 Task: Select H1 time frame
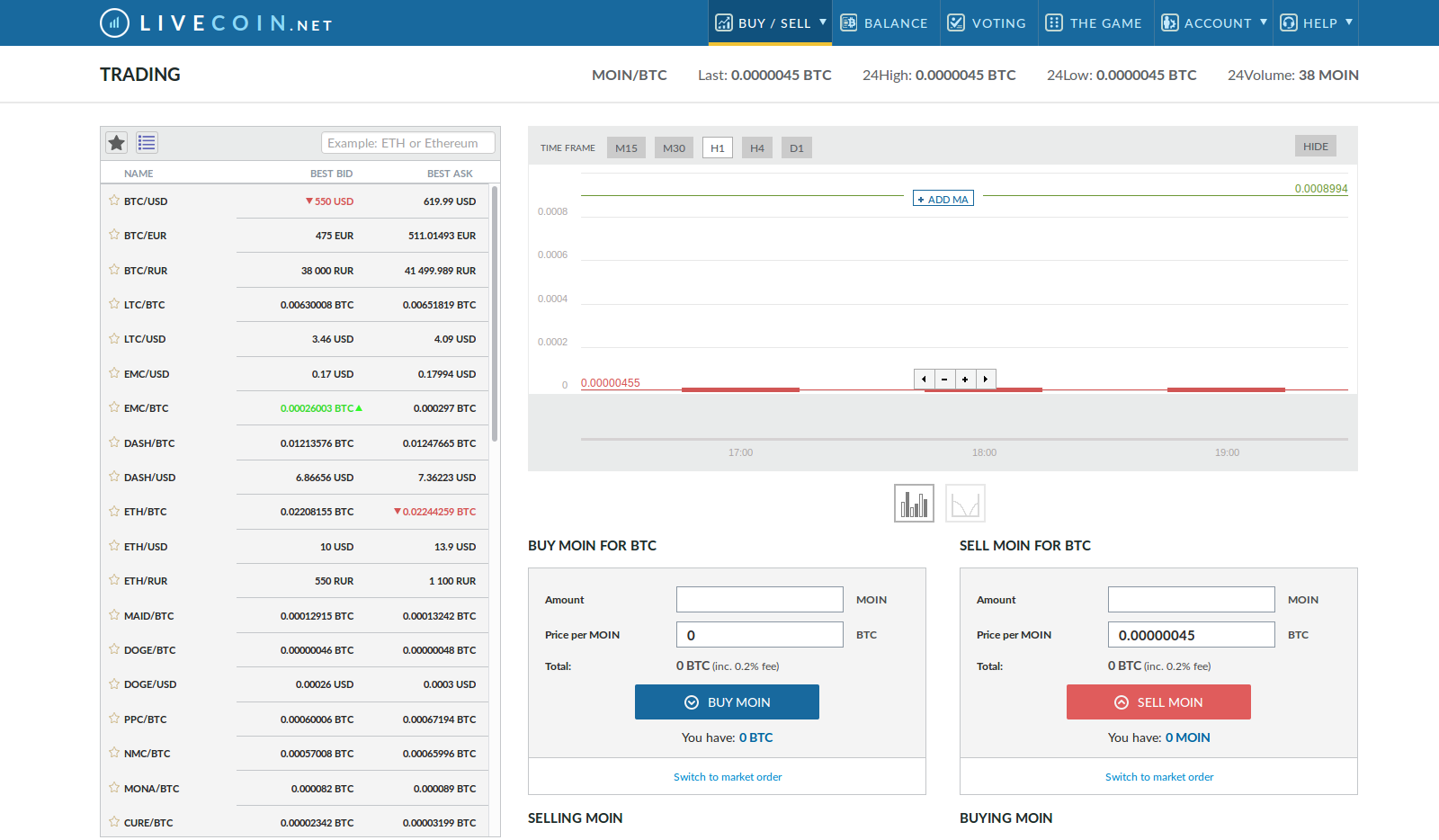point(718,147)
